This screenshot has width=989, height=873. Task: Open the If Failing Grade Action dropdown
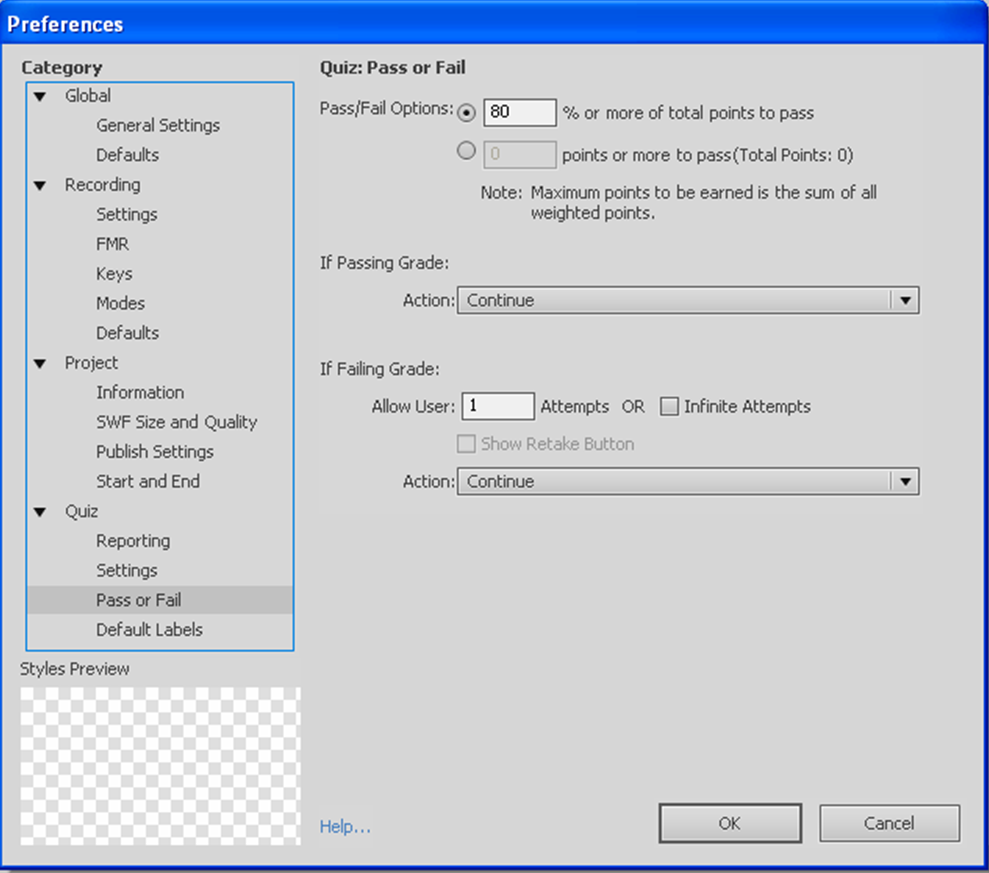905,481
